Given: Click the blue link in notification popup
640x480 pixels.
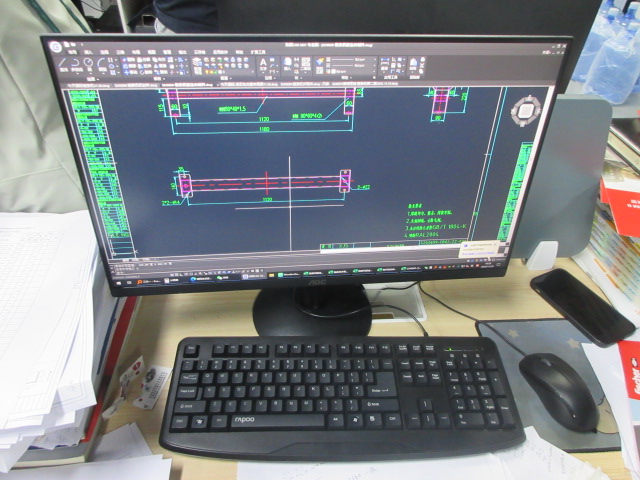Looking at the screenshot, I should (476, 253).
